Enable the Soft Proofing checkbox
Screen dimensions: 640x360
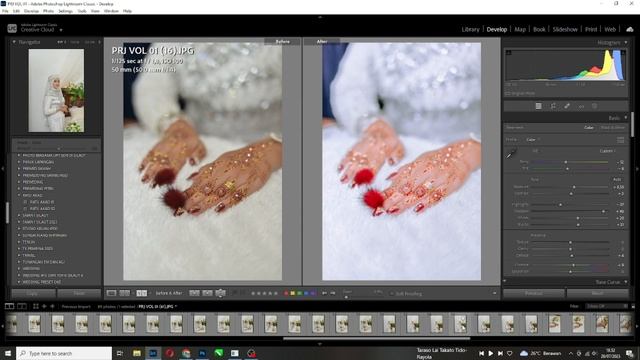(392, 293)
